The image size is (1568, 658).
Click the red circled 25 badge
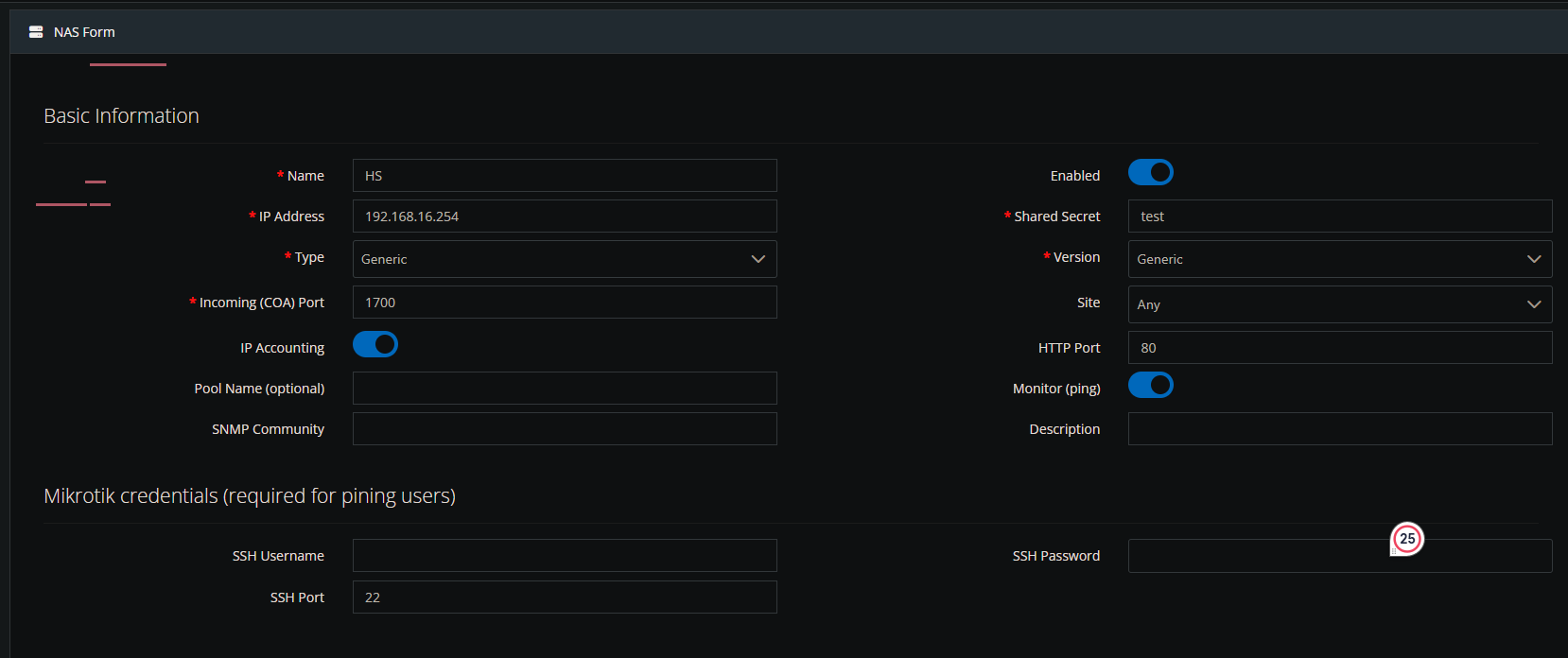(1407, 539)
